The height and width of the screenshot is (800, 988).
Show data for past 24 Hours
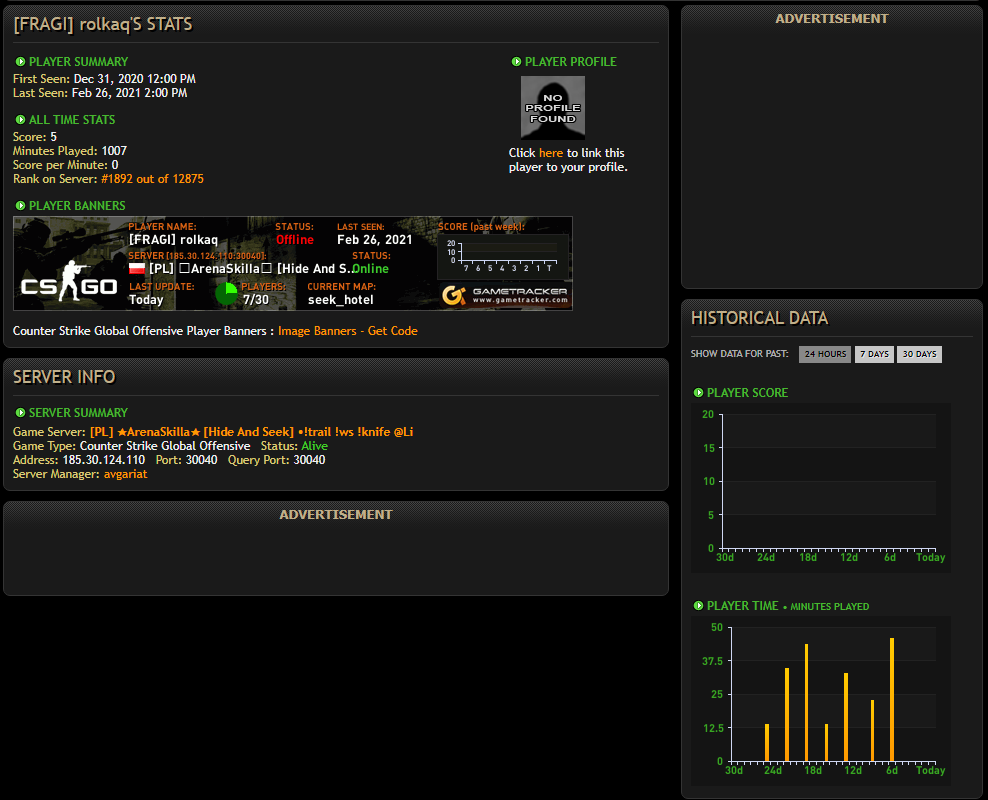[825, 354]
